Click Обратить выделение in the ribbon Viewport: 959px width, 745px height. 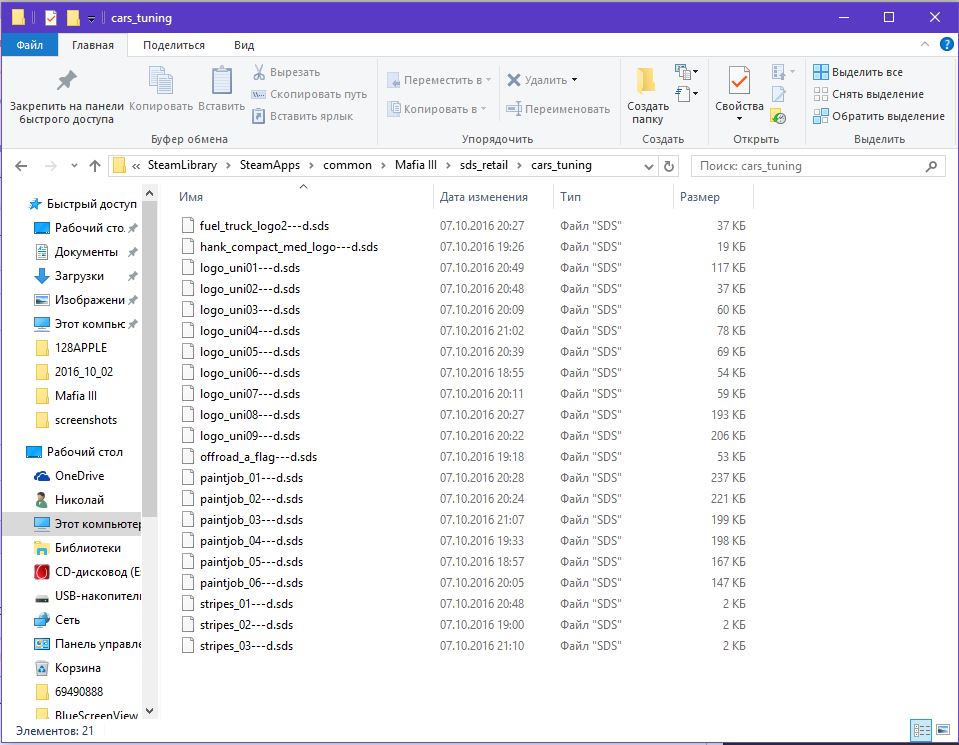[x=878, y=116]
